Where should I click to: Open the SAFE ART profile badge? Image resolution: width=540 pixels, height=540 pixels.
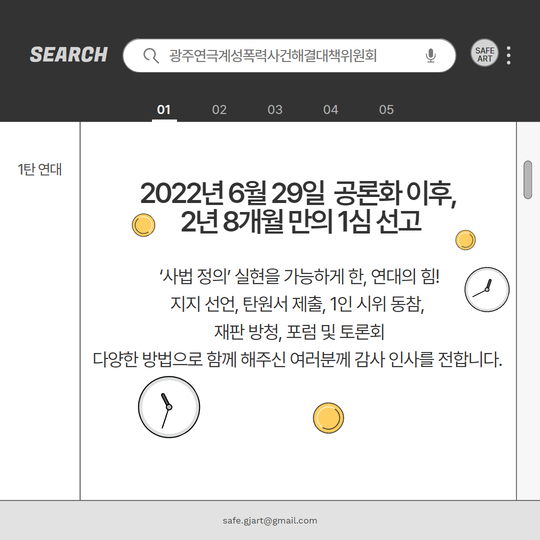point(485,53)
